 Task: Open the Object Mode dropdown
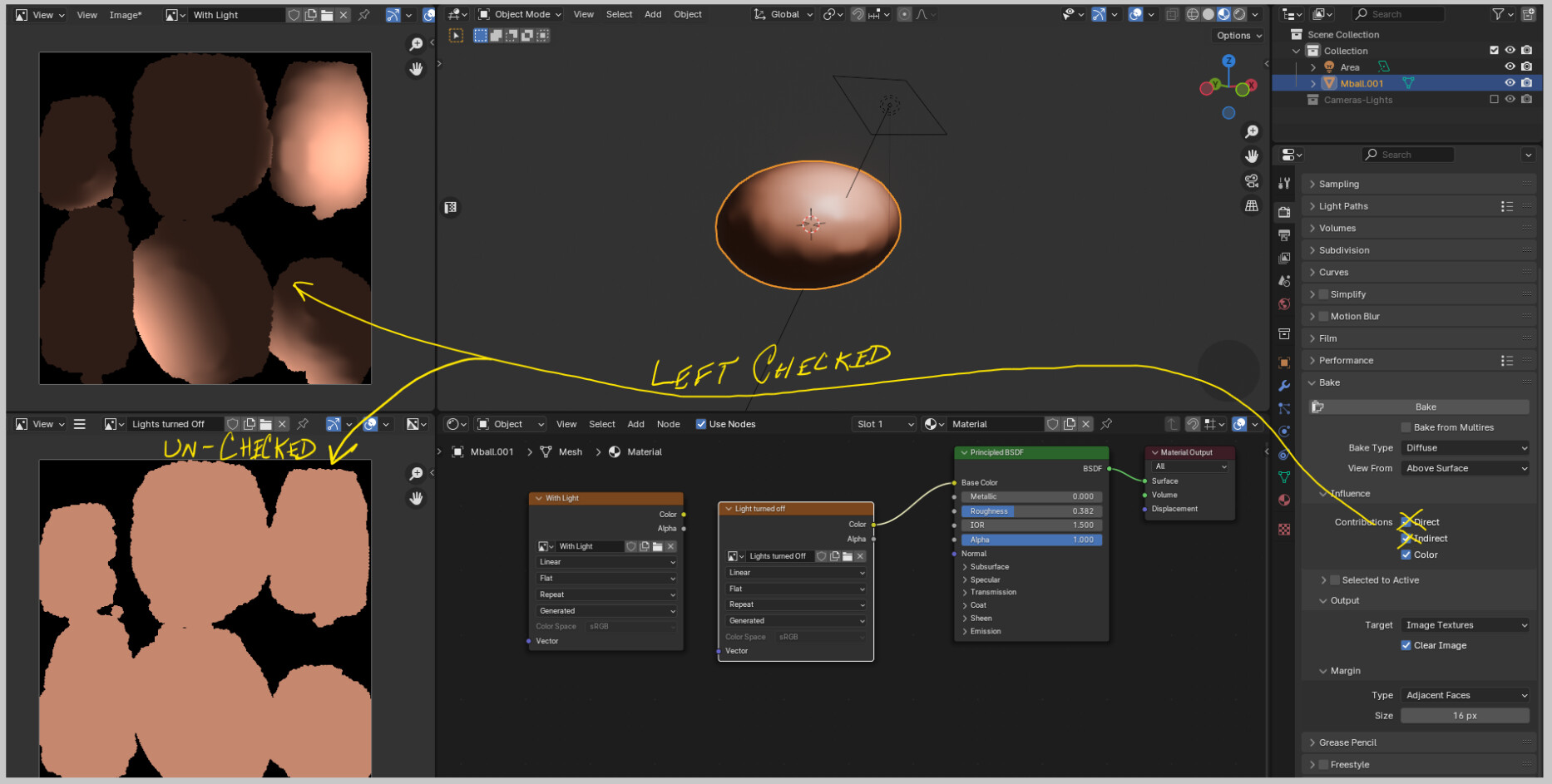pos(520,14)
